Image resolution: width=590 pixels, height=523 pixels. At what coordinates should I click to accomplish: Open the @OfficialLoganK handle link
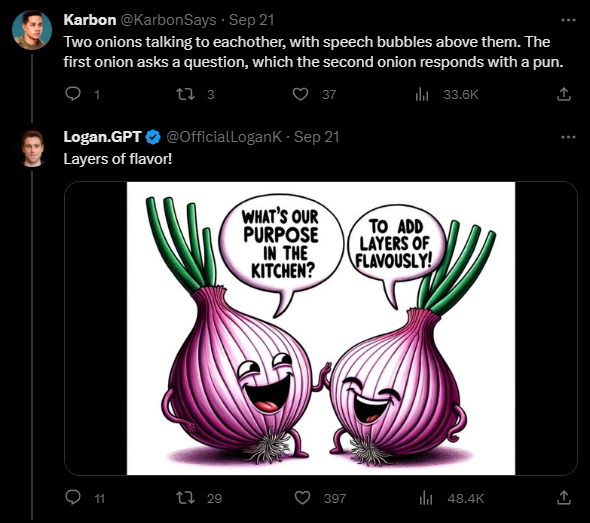click(224, 137)
